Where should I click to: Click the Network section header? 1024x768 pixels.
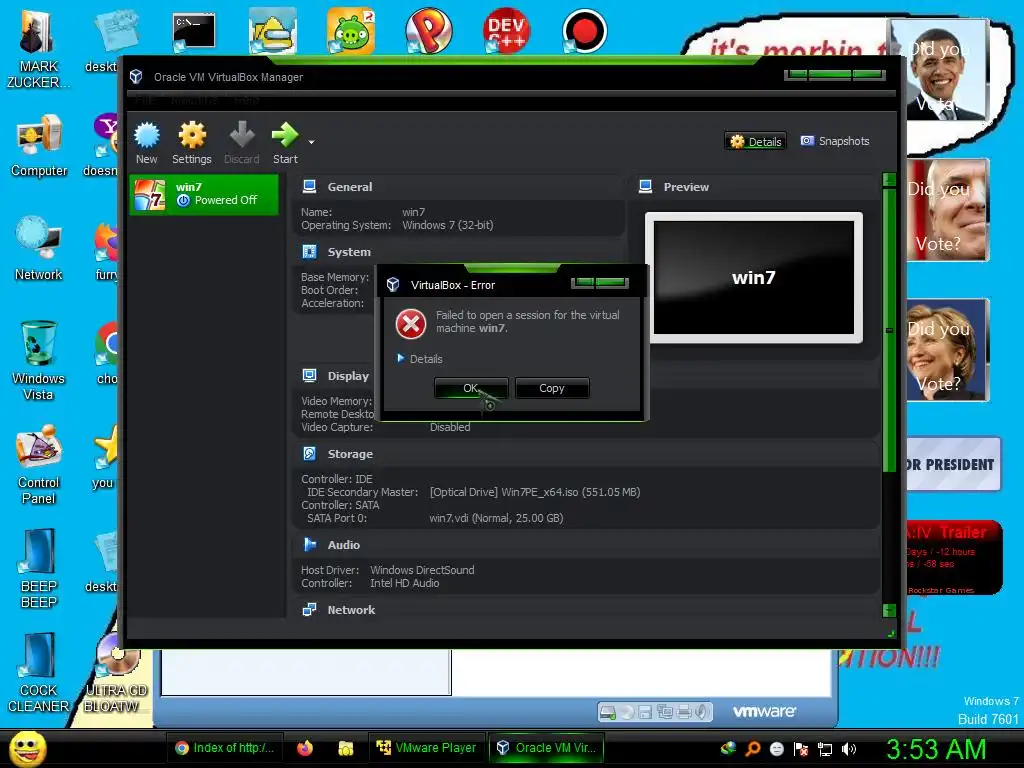pyautogui.click(x=351, y=610)
